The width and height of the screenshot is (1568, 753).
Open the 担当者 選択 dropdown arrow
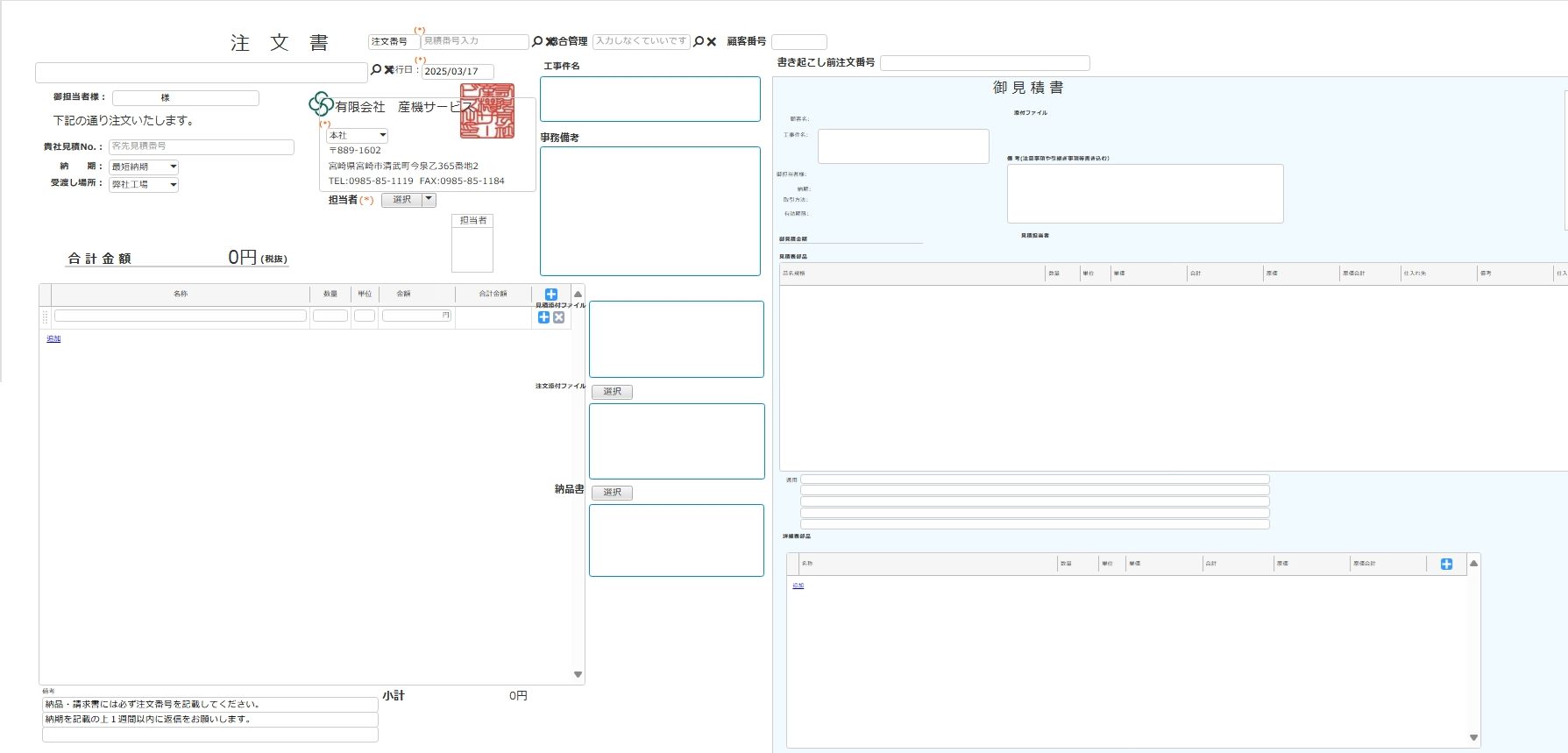(429, 200)
